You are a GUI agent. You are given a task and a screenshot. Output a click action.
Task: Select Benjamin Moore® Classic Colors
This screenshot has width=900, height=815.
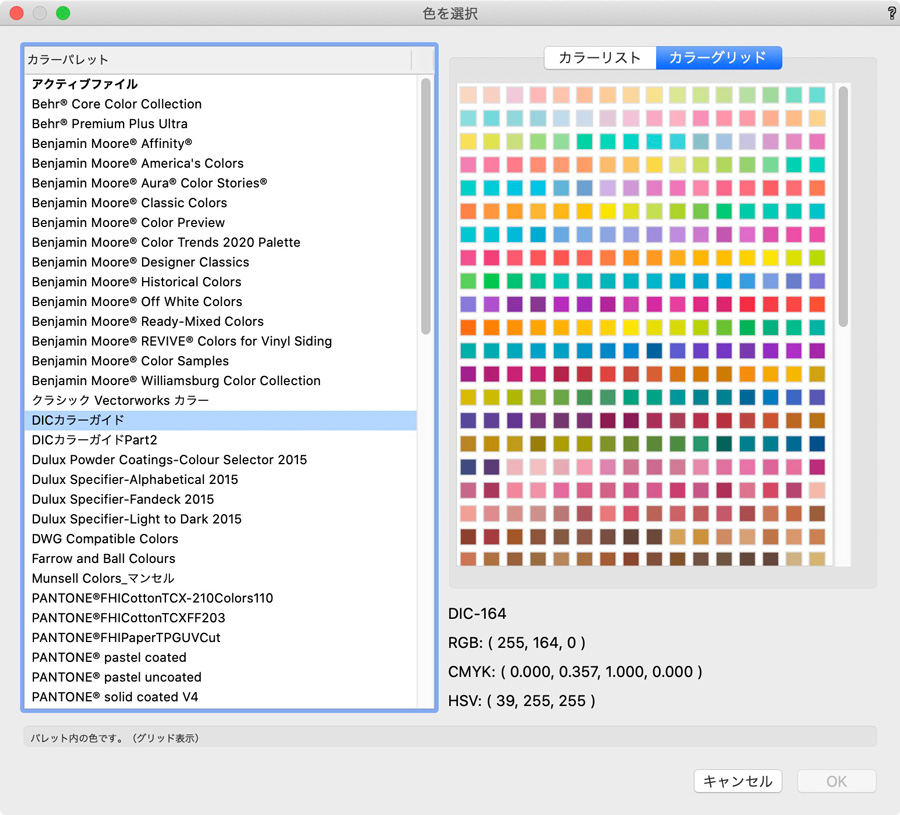(220, 203)
